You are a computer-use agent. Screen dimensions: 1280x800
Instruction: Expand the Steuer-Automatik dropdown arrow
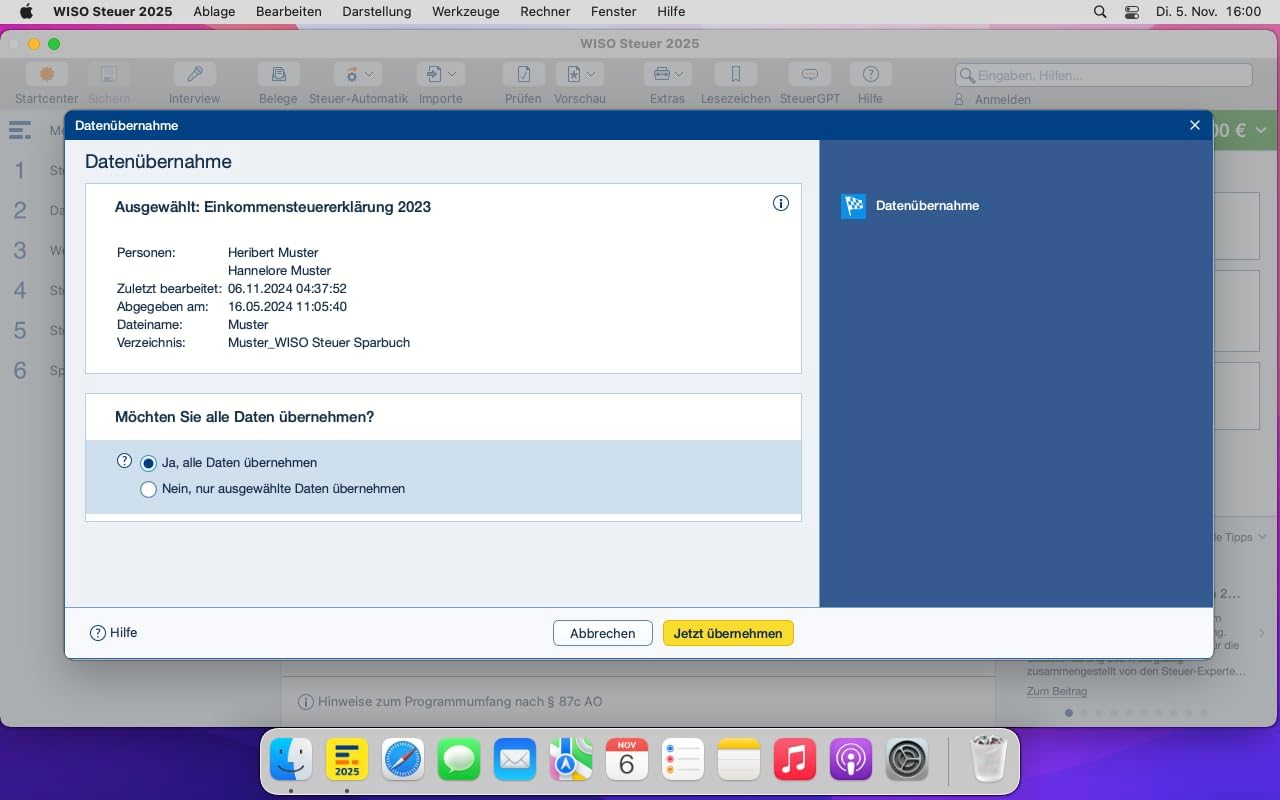[369, 75]
